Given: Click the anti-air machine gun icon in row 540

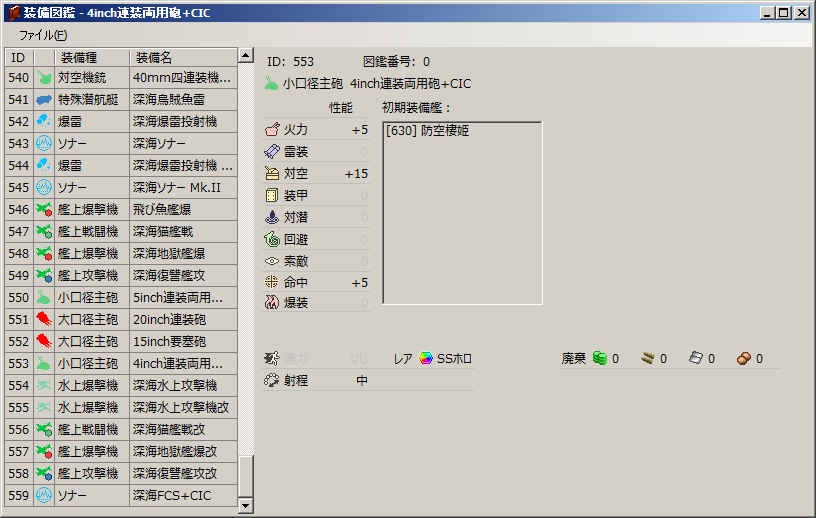Looking at the screenshot, I should pyautogui.click(x=44, y=77).
